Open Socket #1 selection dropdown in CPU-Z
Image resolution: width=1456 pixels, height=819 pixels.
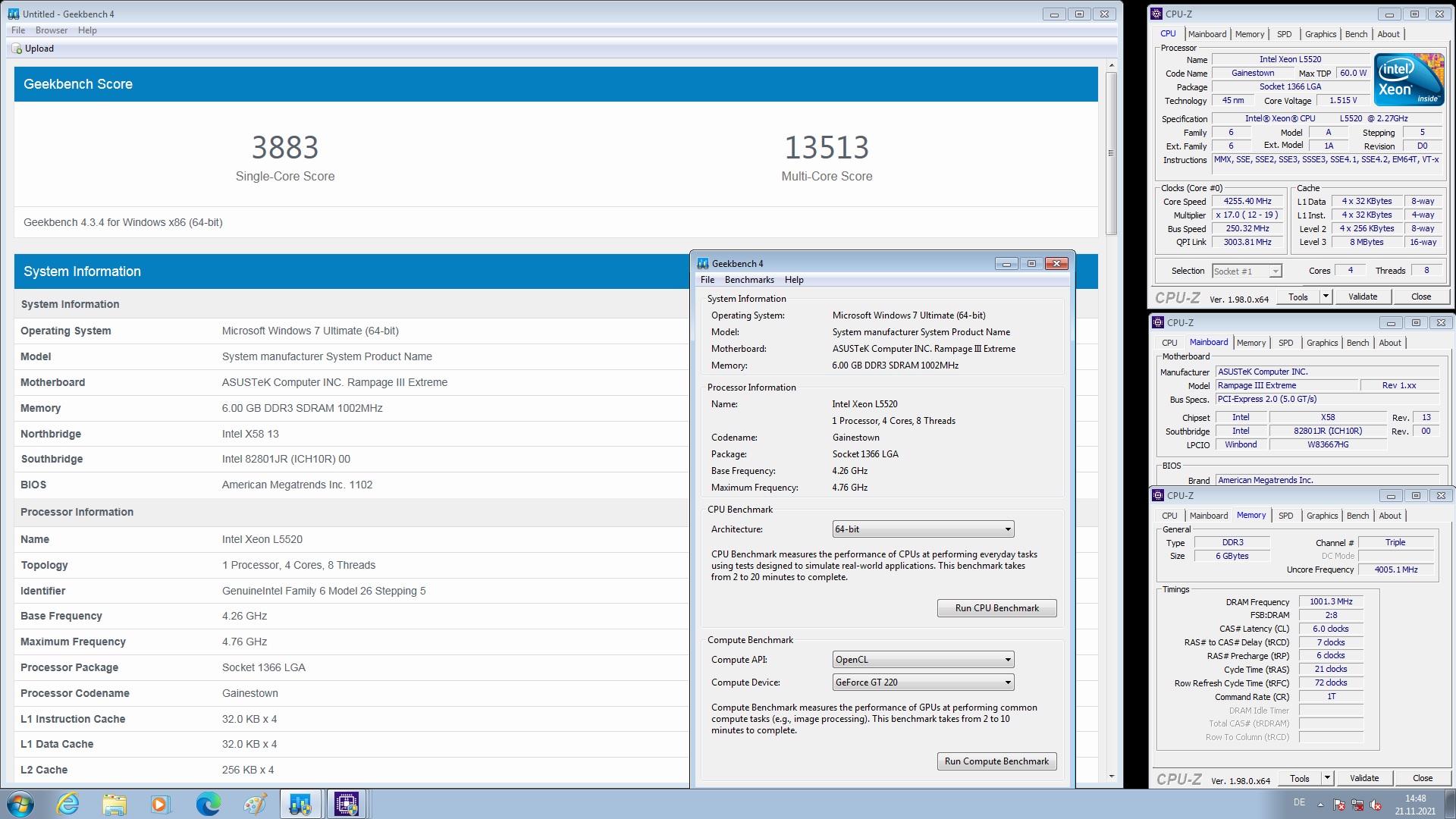1247,271
